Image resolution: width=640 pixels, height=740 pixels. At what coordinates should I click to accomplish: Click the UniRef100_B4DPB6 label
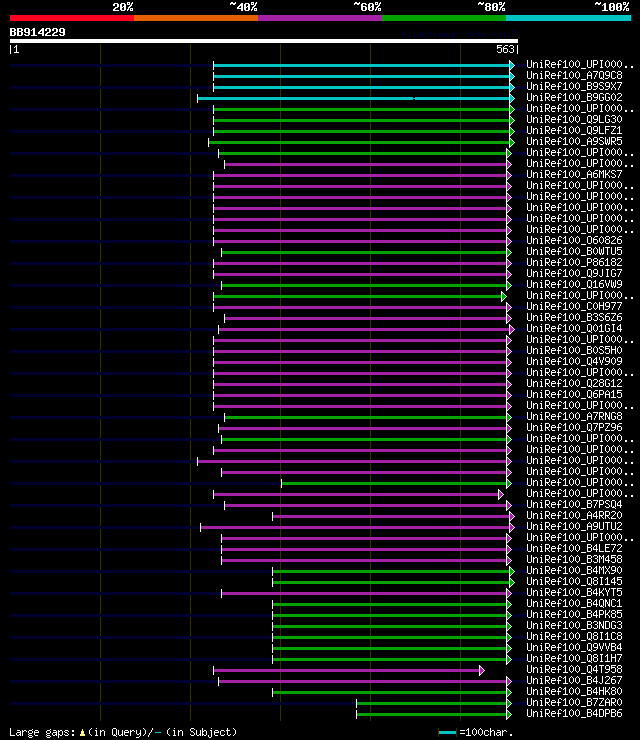pos(574,713)
